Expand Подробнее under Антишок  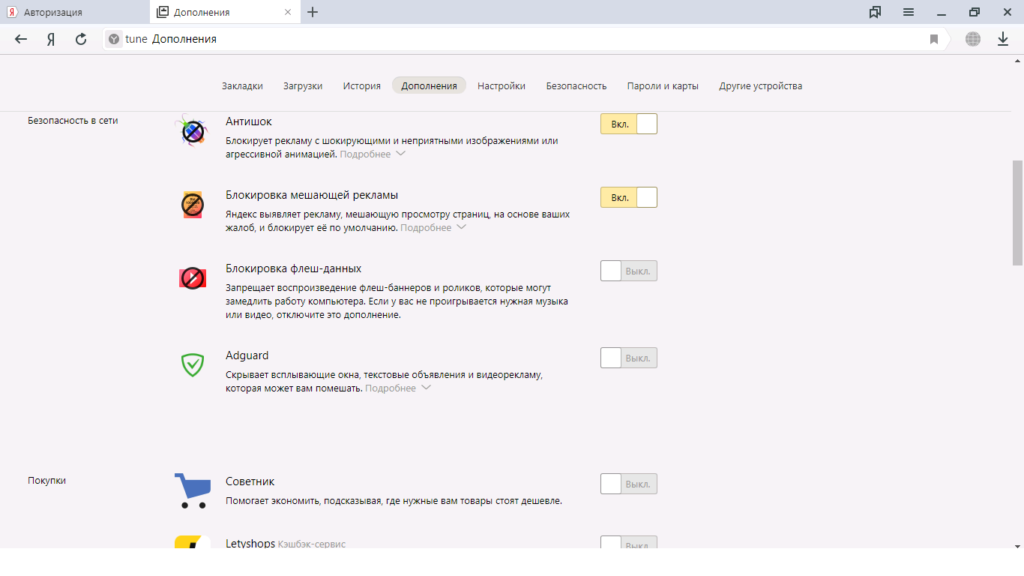(372, 154)
